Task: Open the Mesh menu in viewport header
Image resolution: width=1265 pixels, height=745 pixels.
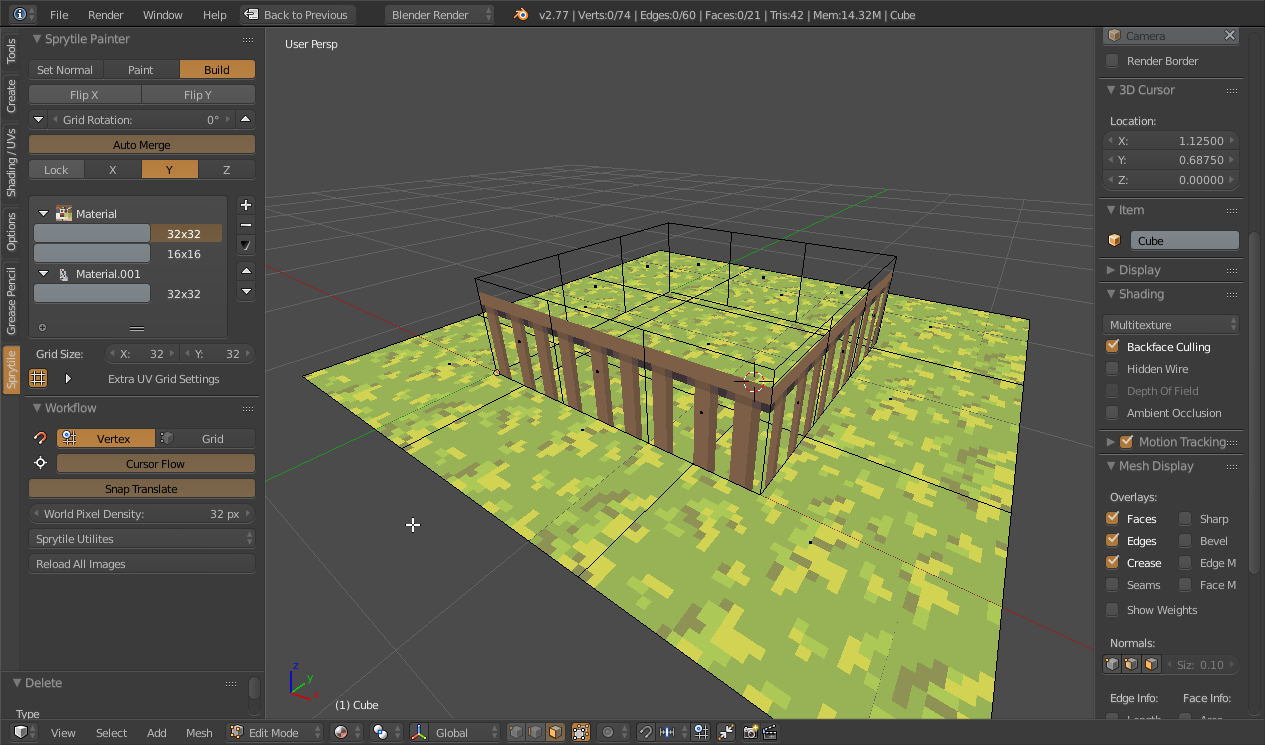Action: pos(199,732)
